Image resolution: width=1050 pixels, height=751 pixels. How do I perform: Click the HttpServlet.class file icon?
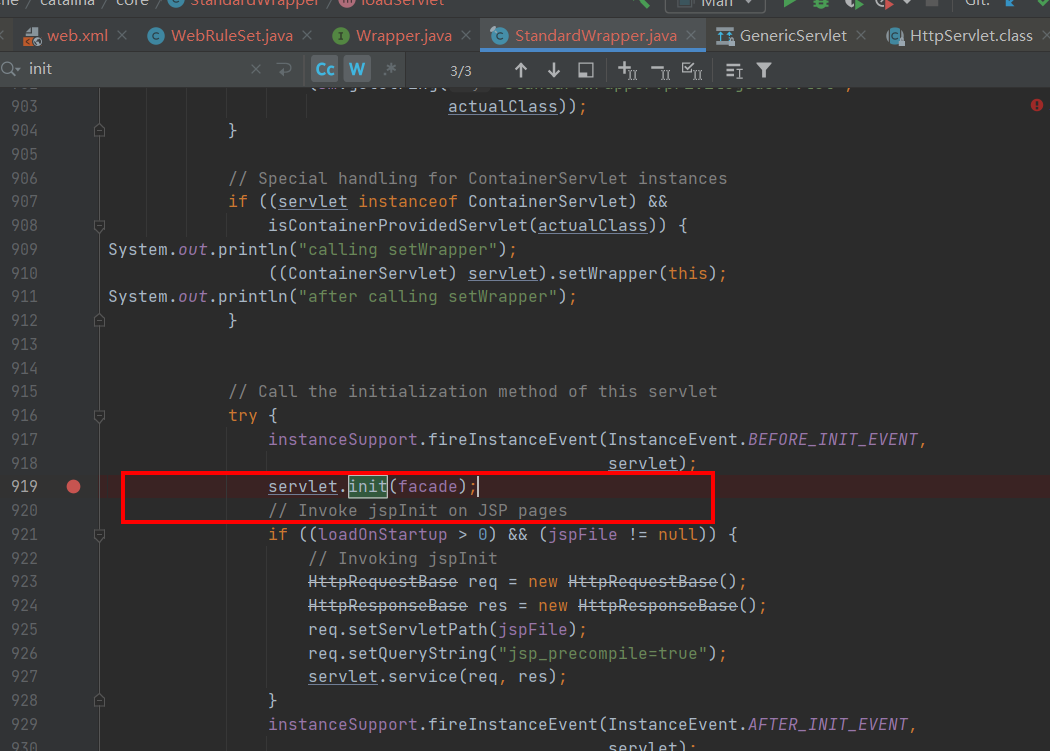(895, 37)
